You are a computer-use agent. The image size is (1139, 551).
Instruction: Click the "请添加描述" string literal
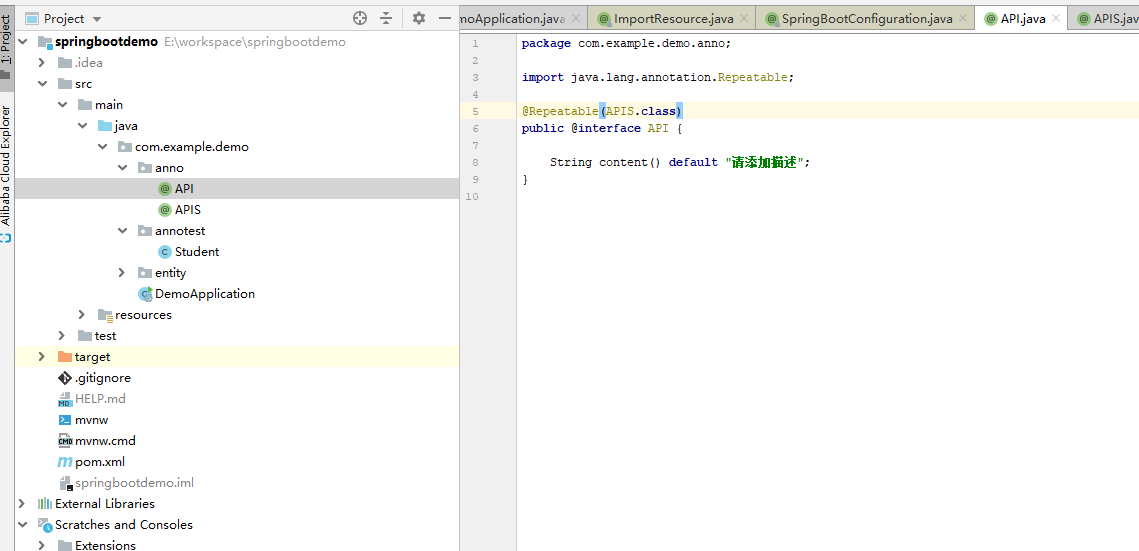pyautogui.click(x=764, y=163)
